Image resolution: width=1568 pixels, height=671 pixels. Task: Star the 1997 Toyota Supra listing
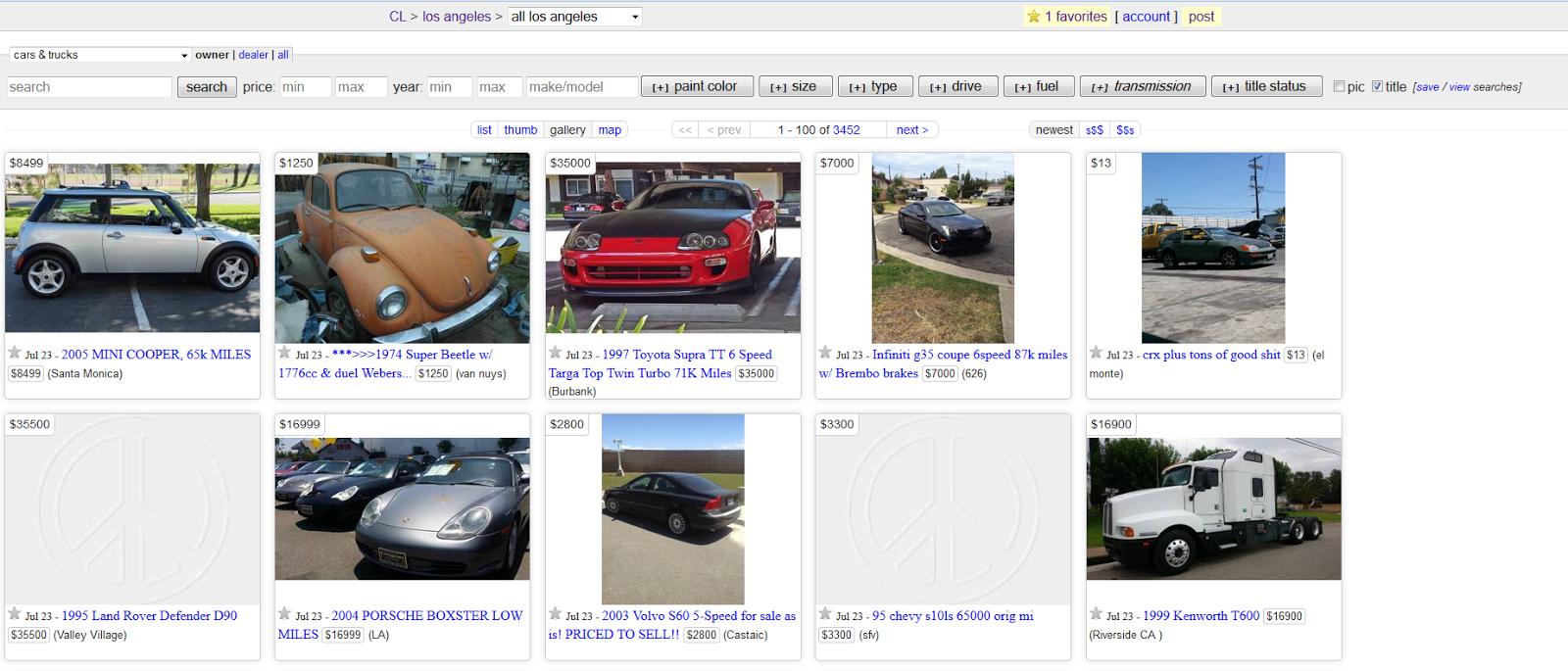click(x=555, y=353)
